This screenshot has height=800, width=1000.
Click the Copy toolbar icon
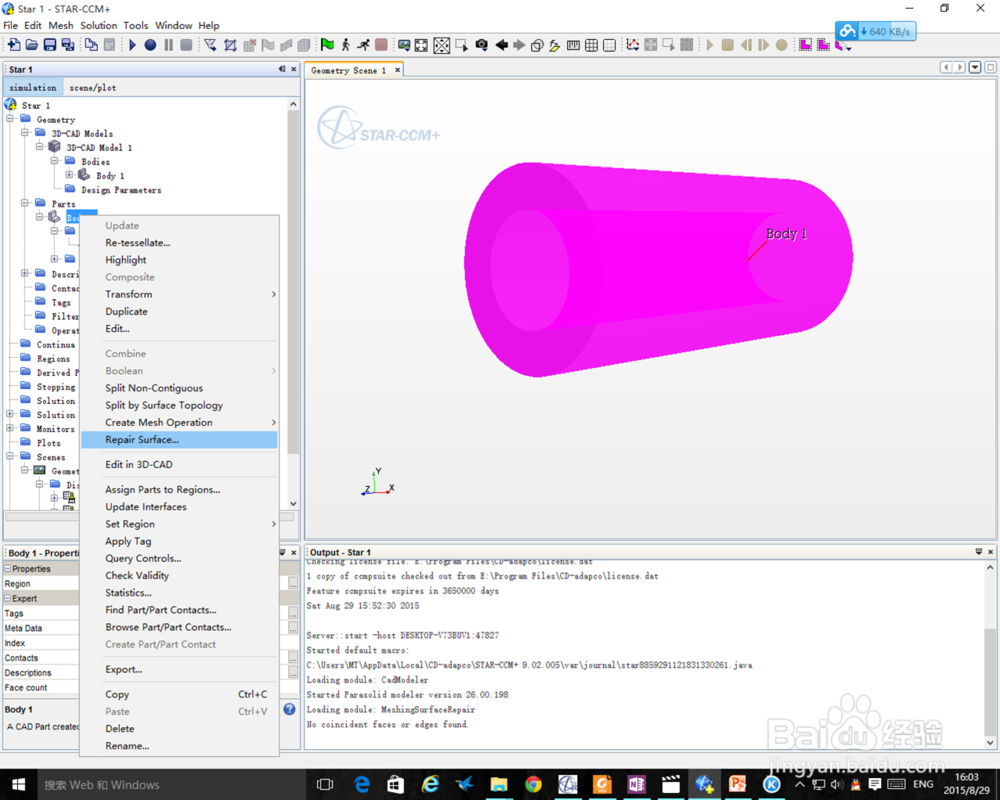pos(92,45)
